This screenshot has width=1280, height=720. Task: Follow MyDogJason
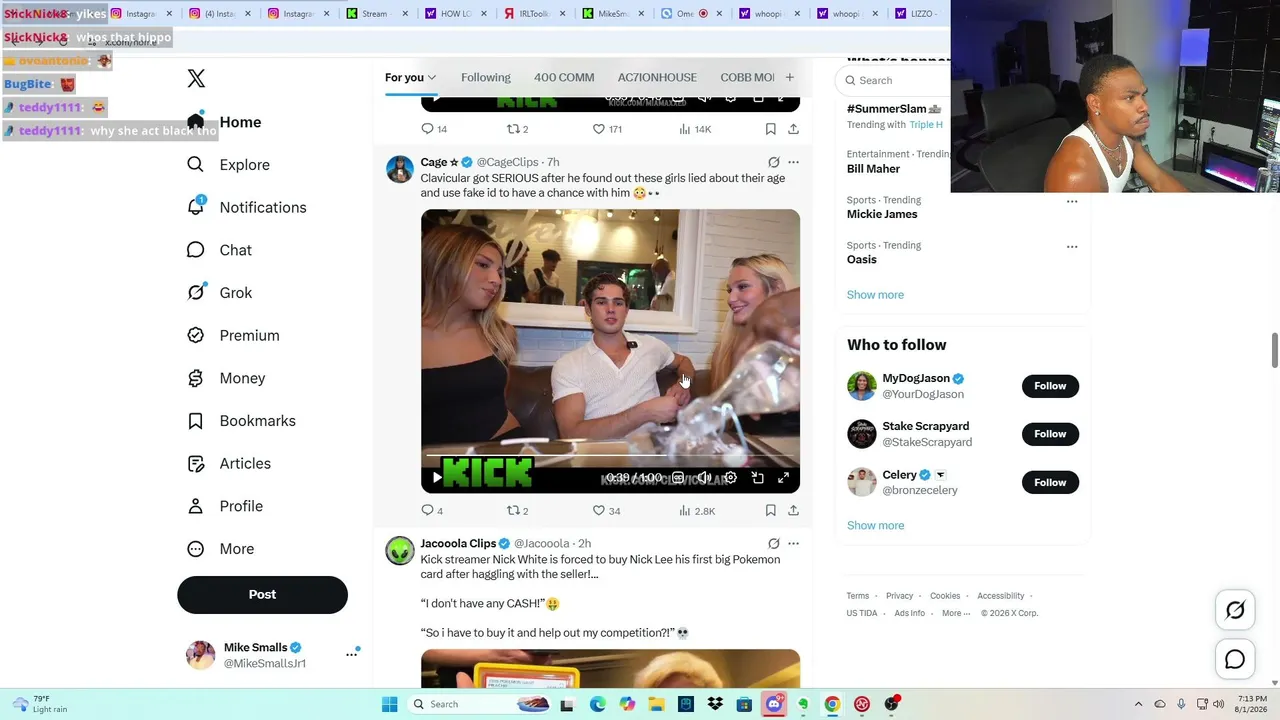1050,386
